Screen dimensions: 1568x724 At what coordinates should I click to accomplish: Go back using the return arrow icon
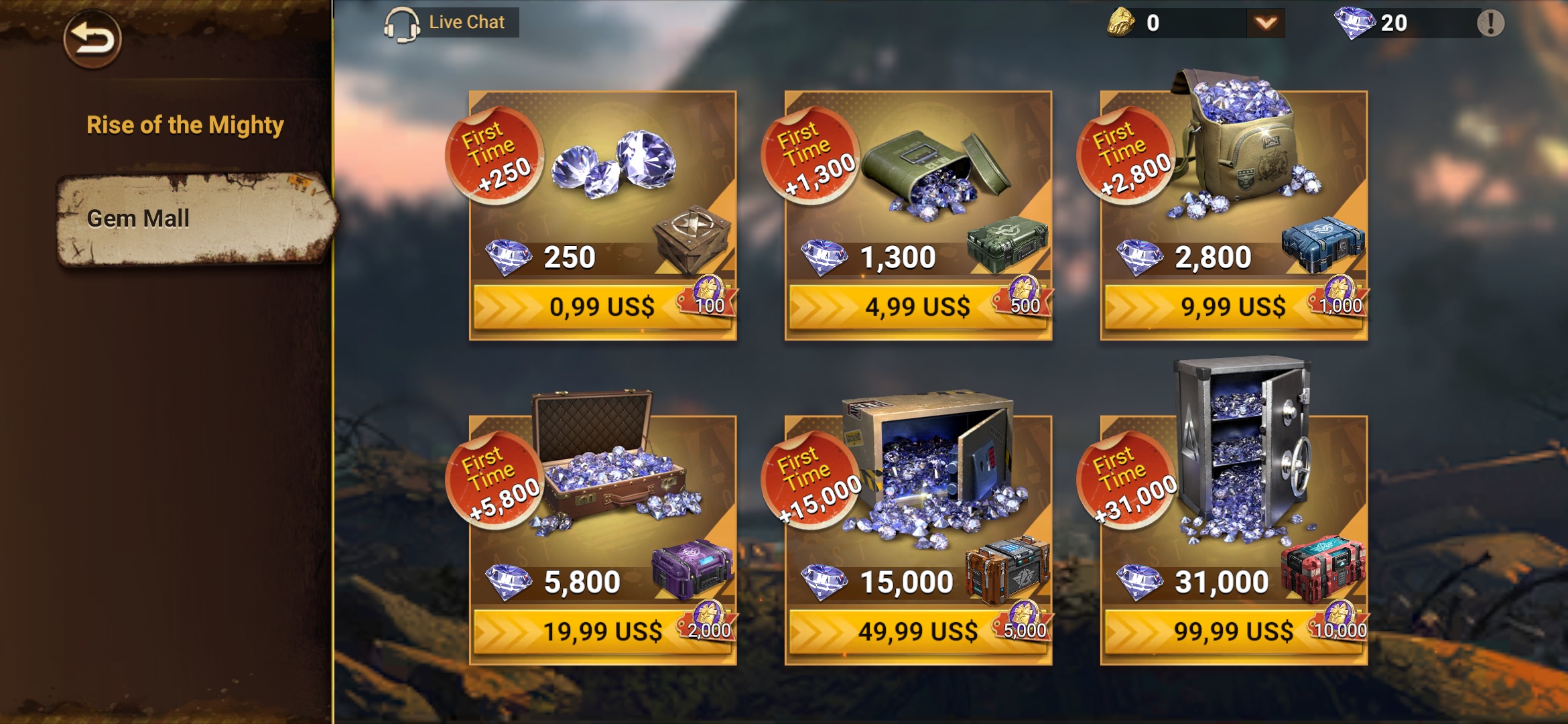click(92, 39)
